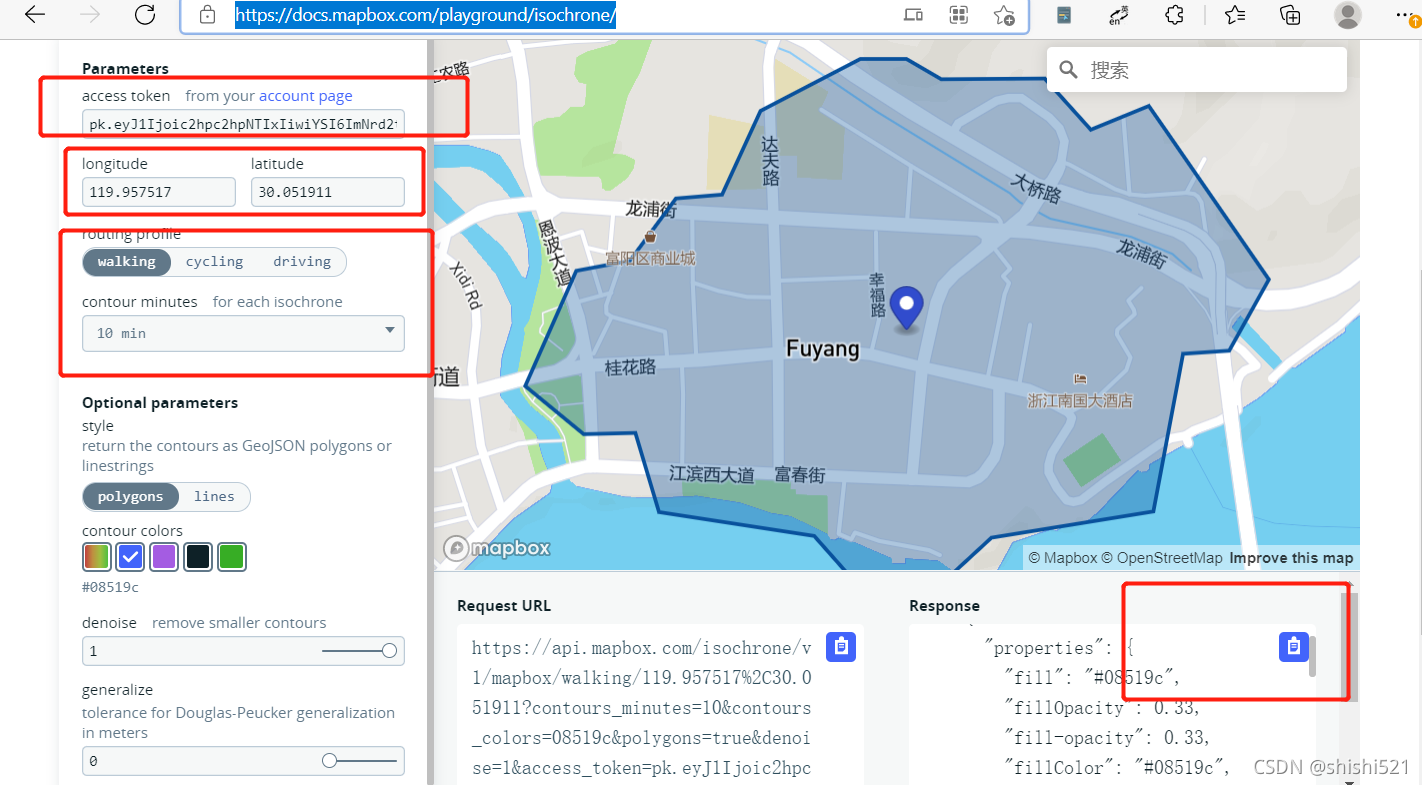Open the Mapbox logo link on map
The image size is (1422, 785).
point(497,548)
